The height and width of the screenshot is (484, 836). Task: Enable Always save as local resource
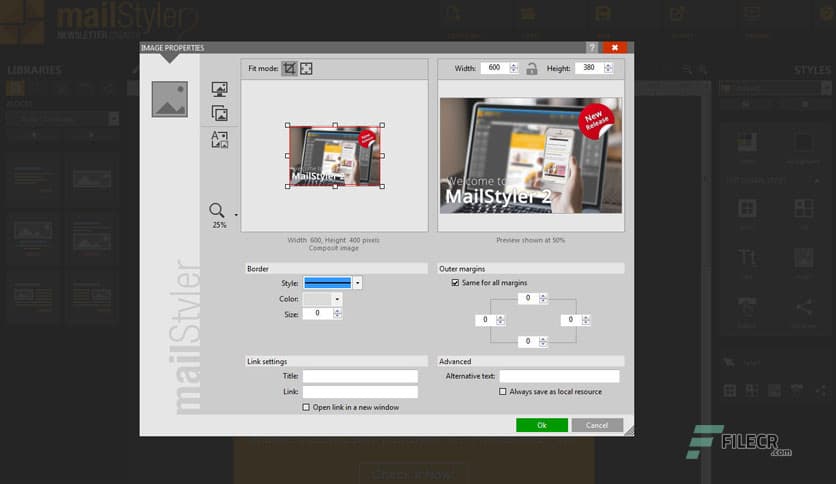(x=503, y=392)
